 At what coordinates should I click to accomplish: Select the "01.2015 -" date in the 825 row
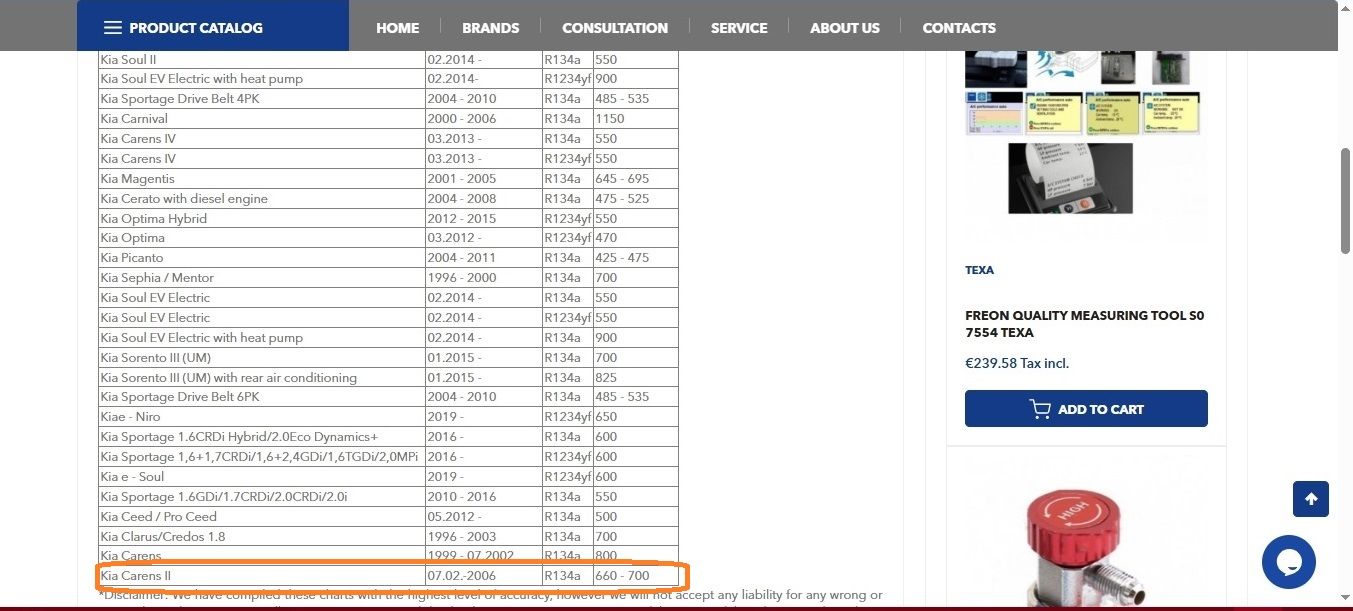(483, 377)
